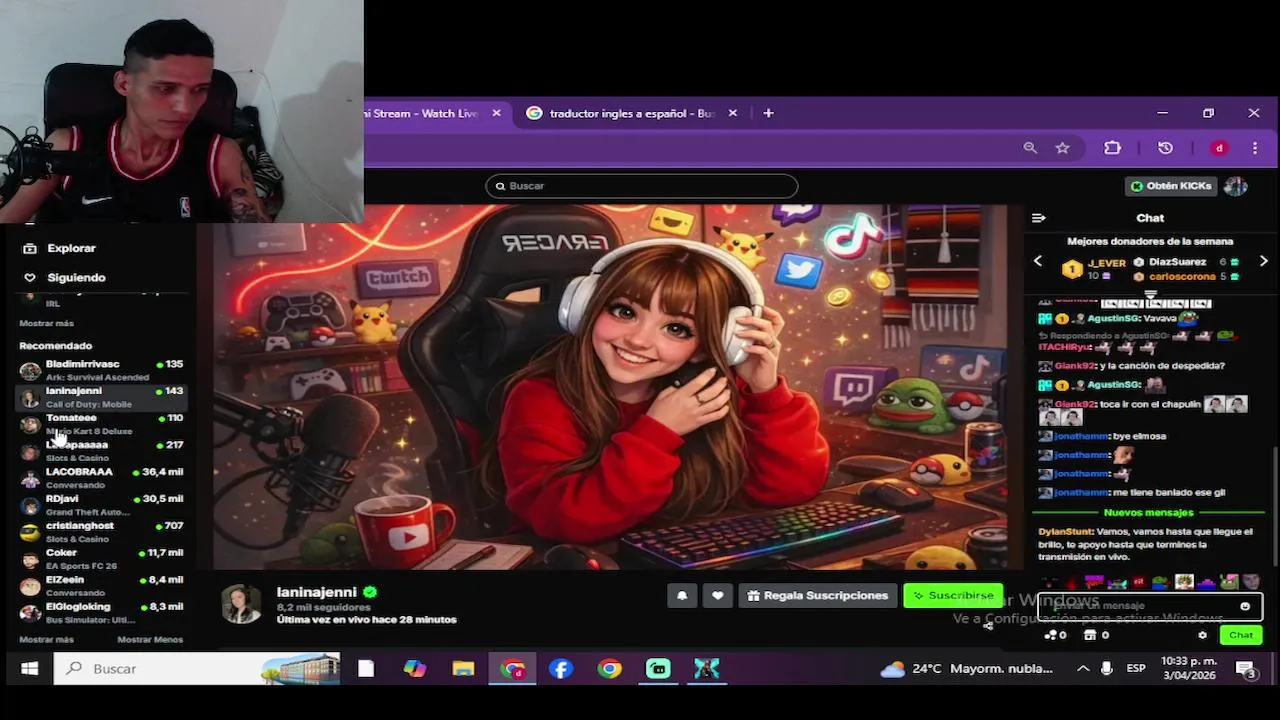
Task: Expand followed channels with Mostrar más above Recomendado
Action: tap(47, 323)
